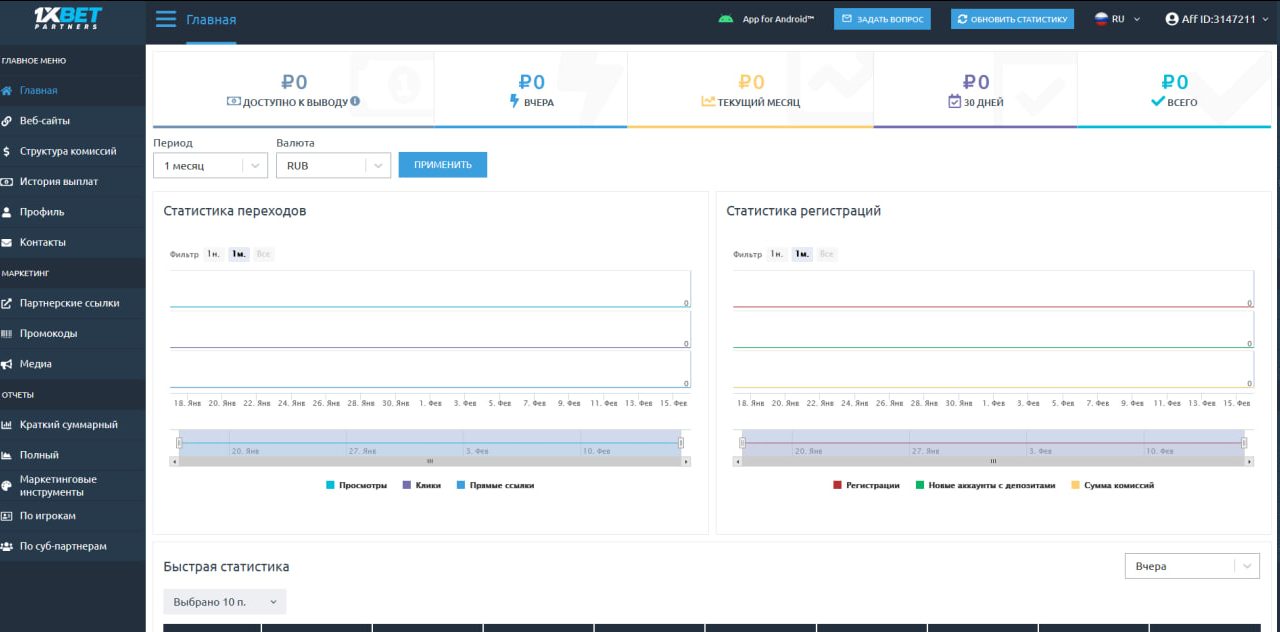Select 1н. filter on Статистика переходов
Screen dimensions: 1280x632
point(213,254)
